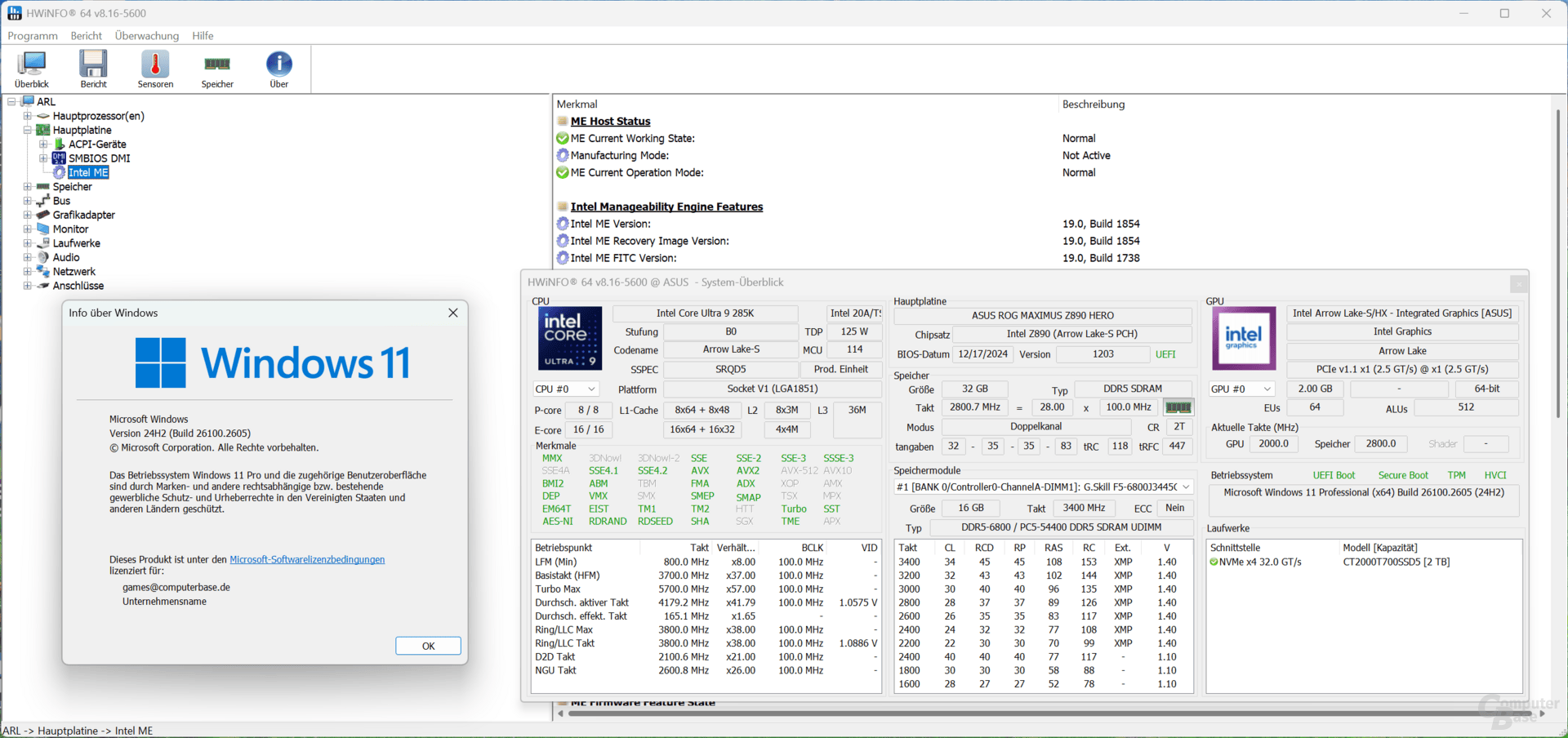Click the Anschlüsse icon in tree
Viewport: 1568px width, 738px height.
click(43, 286)
